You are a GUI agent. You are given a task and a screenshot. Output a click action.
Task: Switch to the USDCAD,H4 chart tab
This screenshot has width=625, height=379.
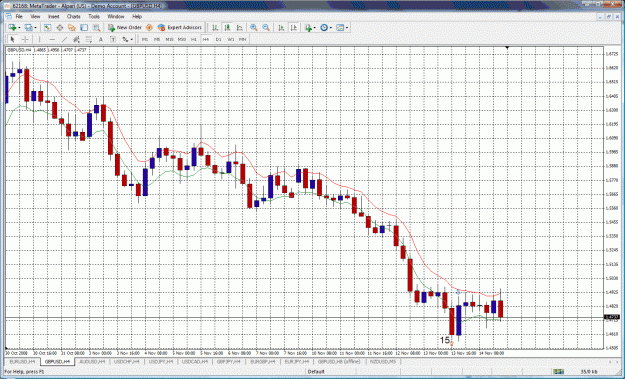[x=195, y=362]
